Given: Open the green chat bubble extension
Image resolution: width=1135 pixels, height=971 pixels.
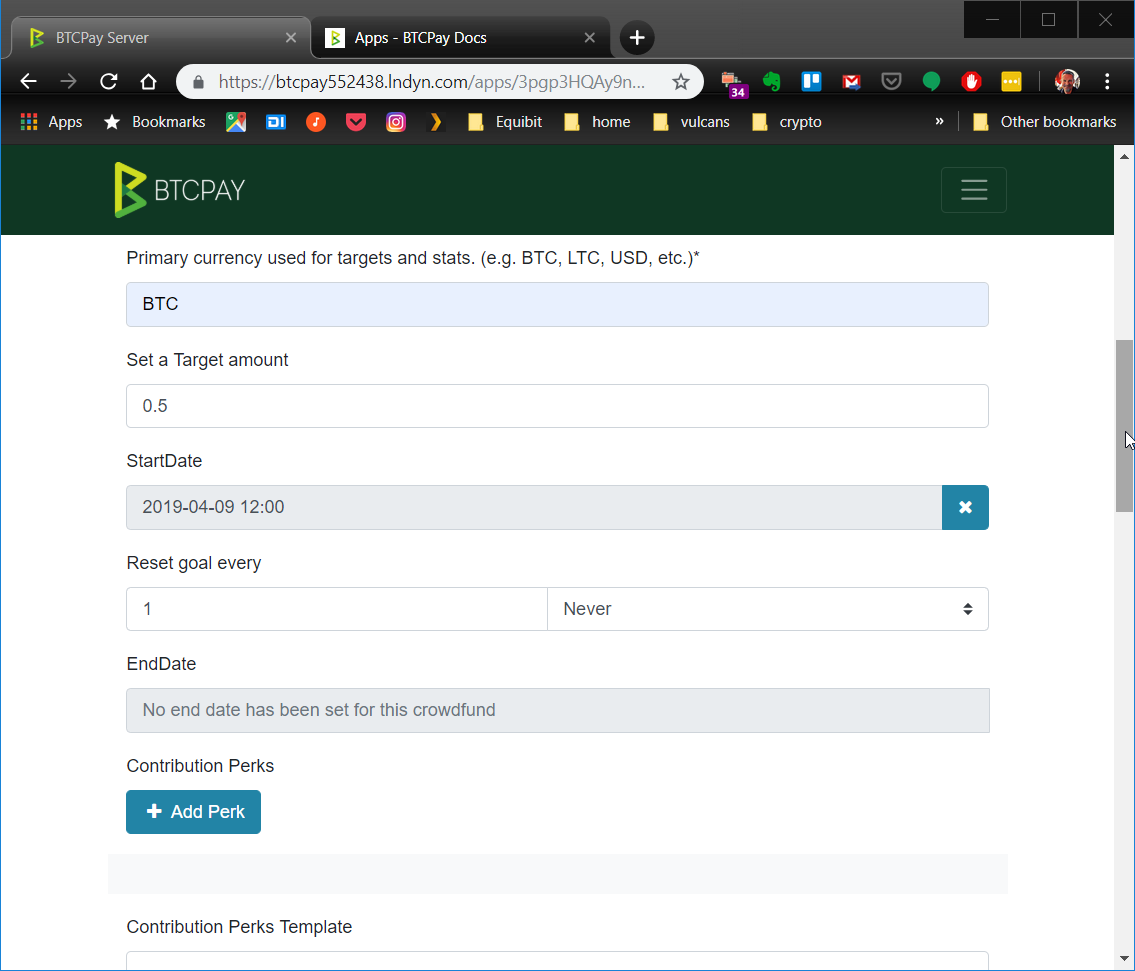Looking at the screenshot, I should pyautogui.click(x=931, y=81).
